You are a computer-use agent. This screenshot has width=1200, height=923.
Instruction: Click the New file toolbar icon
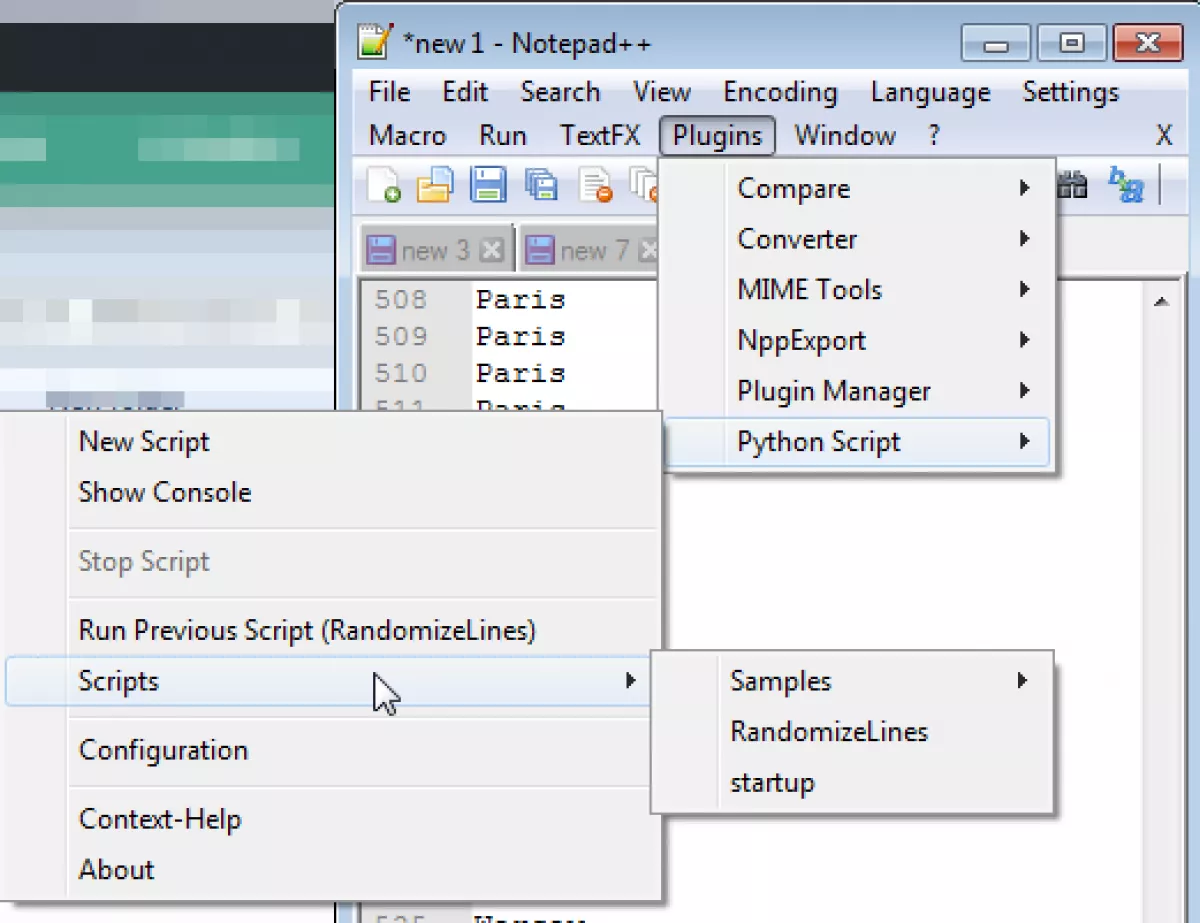coord(384,186)
